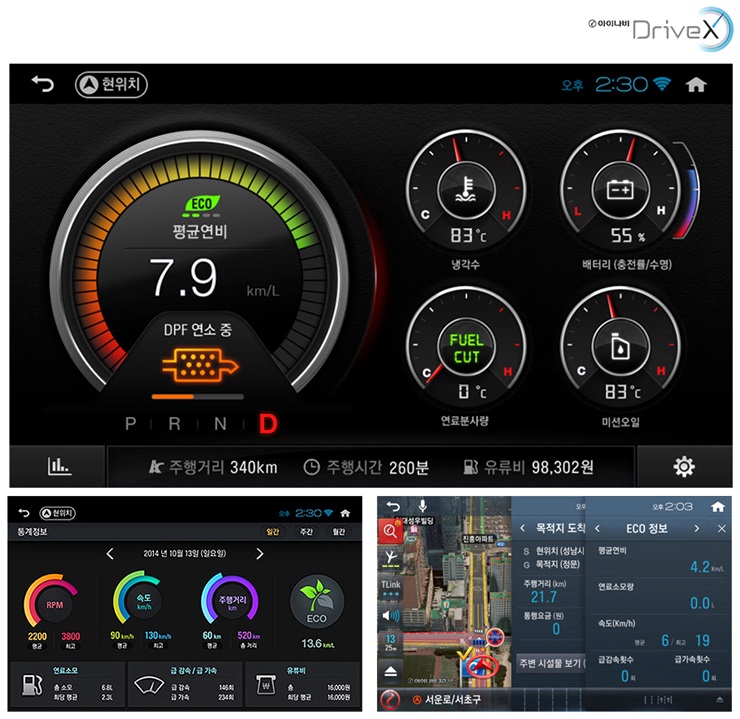Switch to the 주간 weekly tab
740x719 pixels.
click(305, 531)
